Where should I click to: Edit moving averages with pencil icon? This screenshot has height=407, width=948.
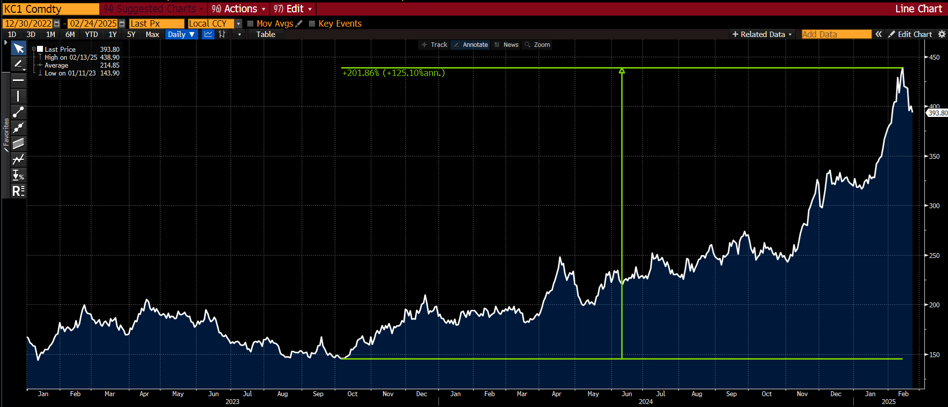point(298,24)
